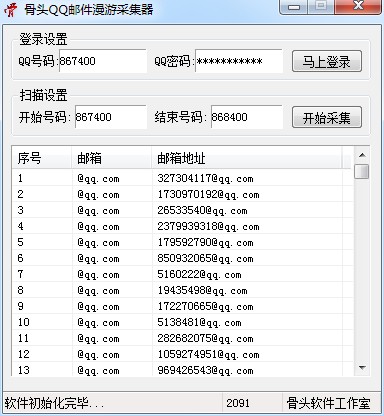This screenshot has height=416, width=384.
Task: Select row 1730970192@qq.com
Action: pos(183,194)
